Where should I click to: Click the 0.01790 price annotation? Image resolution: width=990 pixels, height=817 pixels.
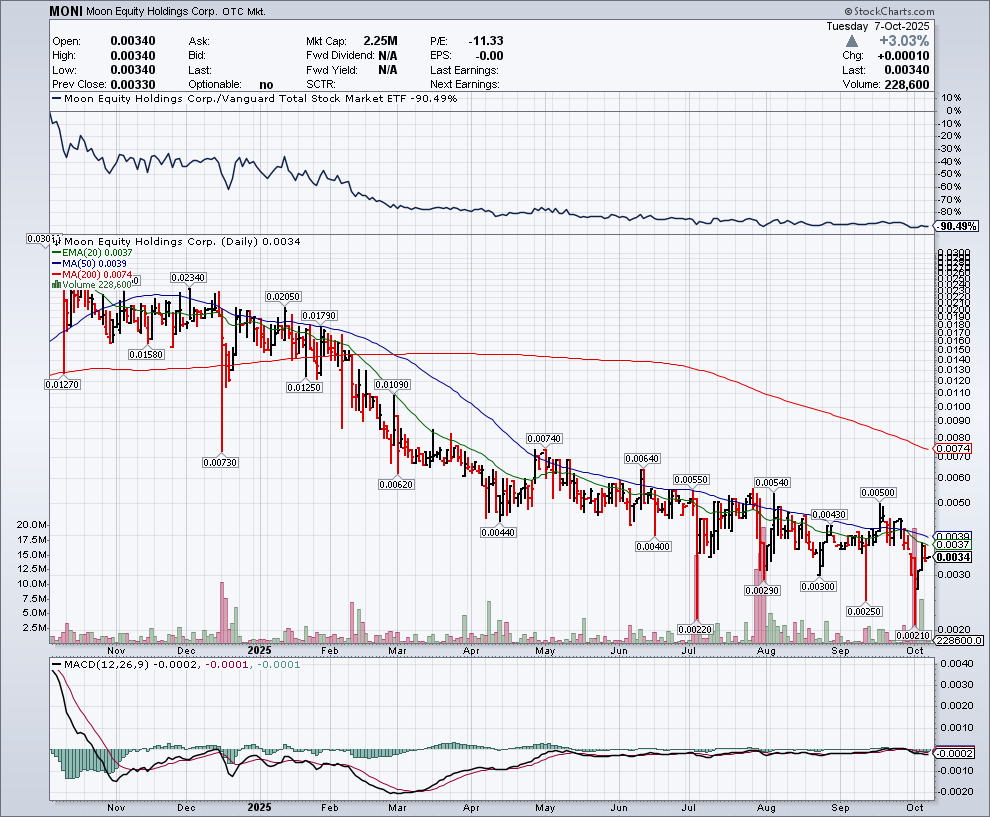[x=319, y=316]
